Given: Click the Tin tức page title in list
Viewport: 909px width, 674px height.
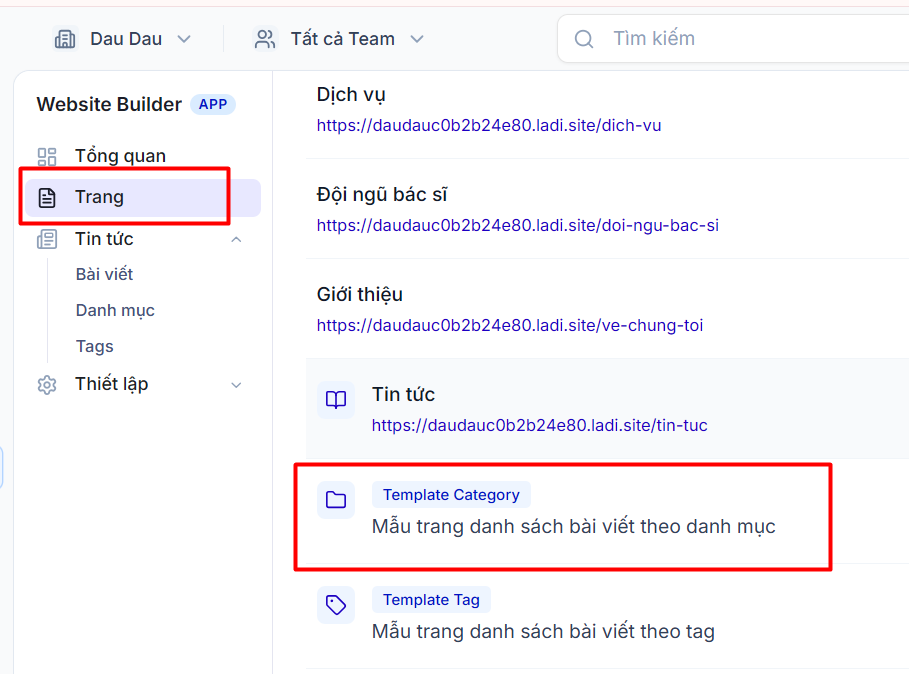Looking at the screenshot, I should point(403,395).
